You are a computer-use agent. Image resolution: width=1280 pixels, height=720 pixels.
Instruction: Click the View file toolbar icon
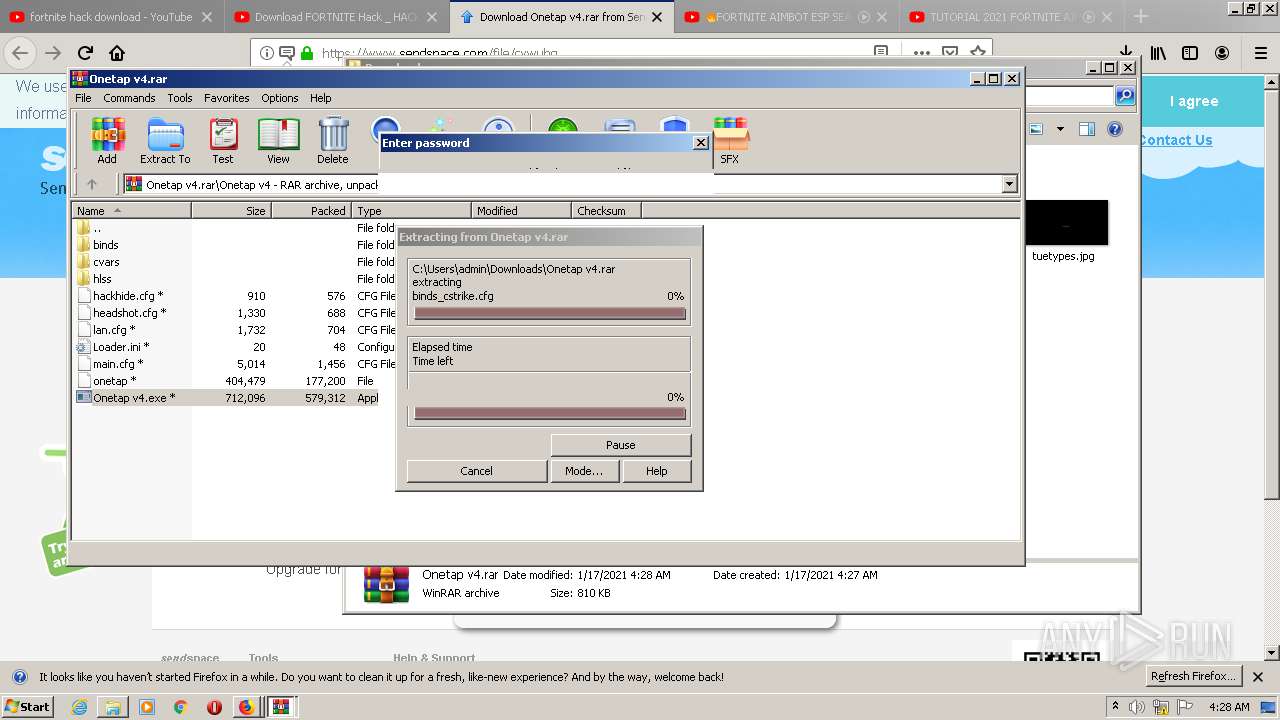[278, 140]
